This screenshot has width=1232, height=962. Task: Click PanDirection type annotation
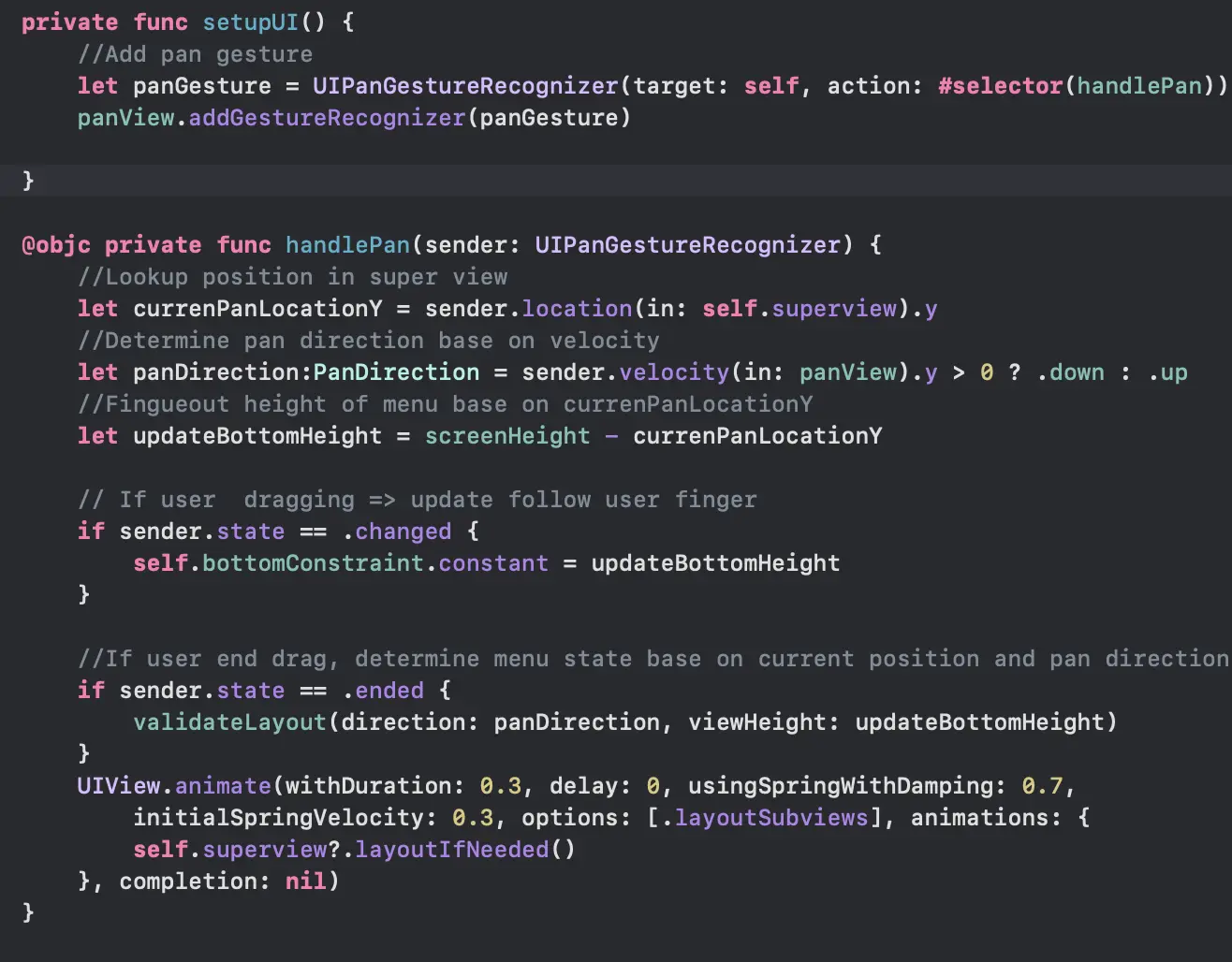(x=396, y=372)
